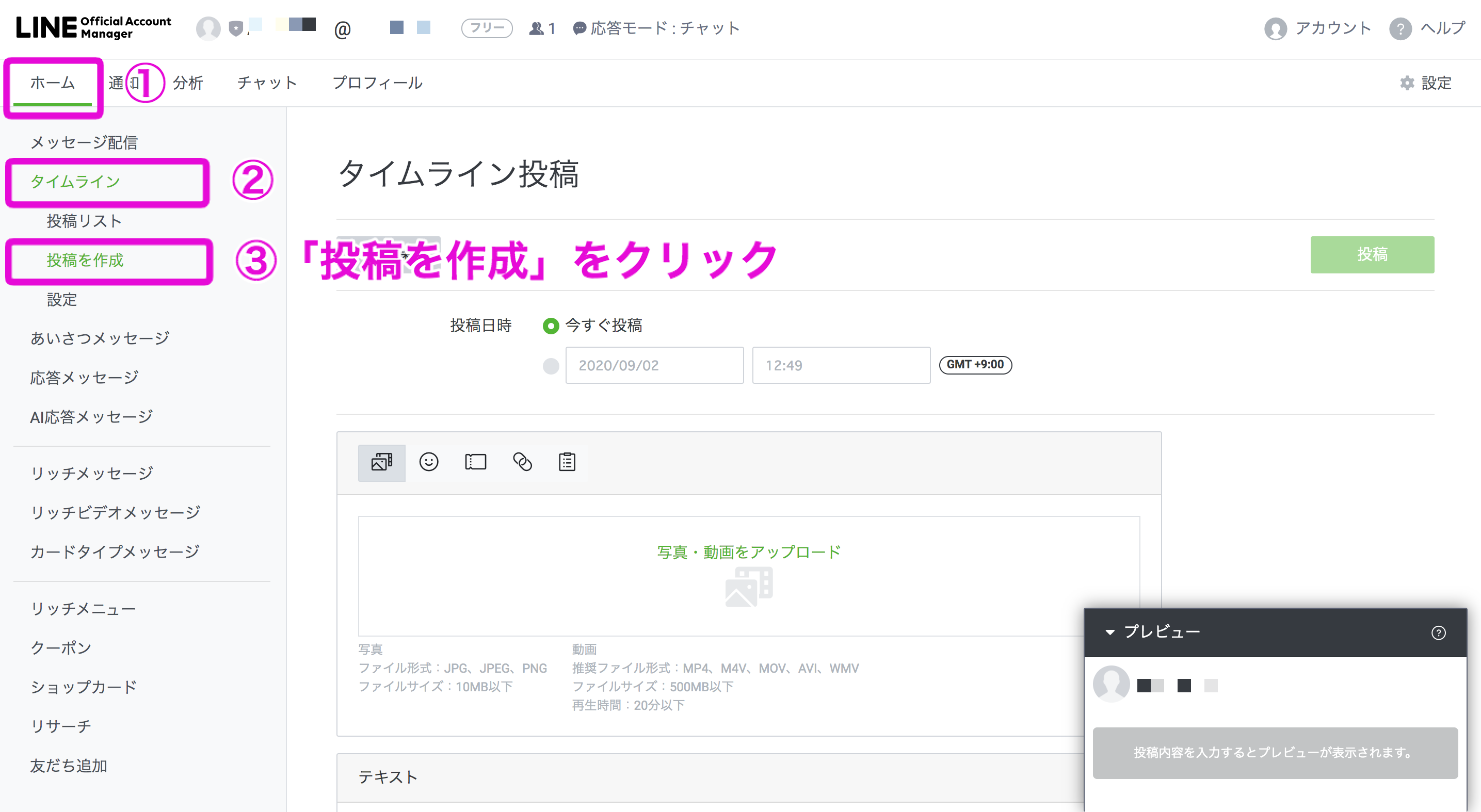Open あいさつメッセージ in sidebar
The image size is (1481, 812).
[x=100, y=338]
